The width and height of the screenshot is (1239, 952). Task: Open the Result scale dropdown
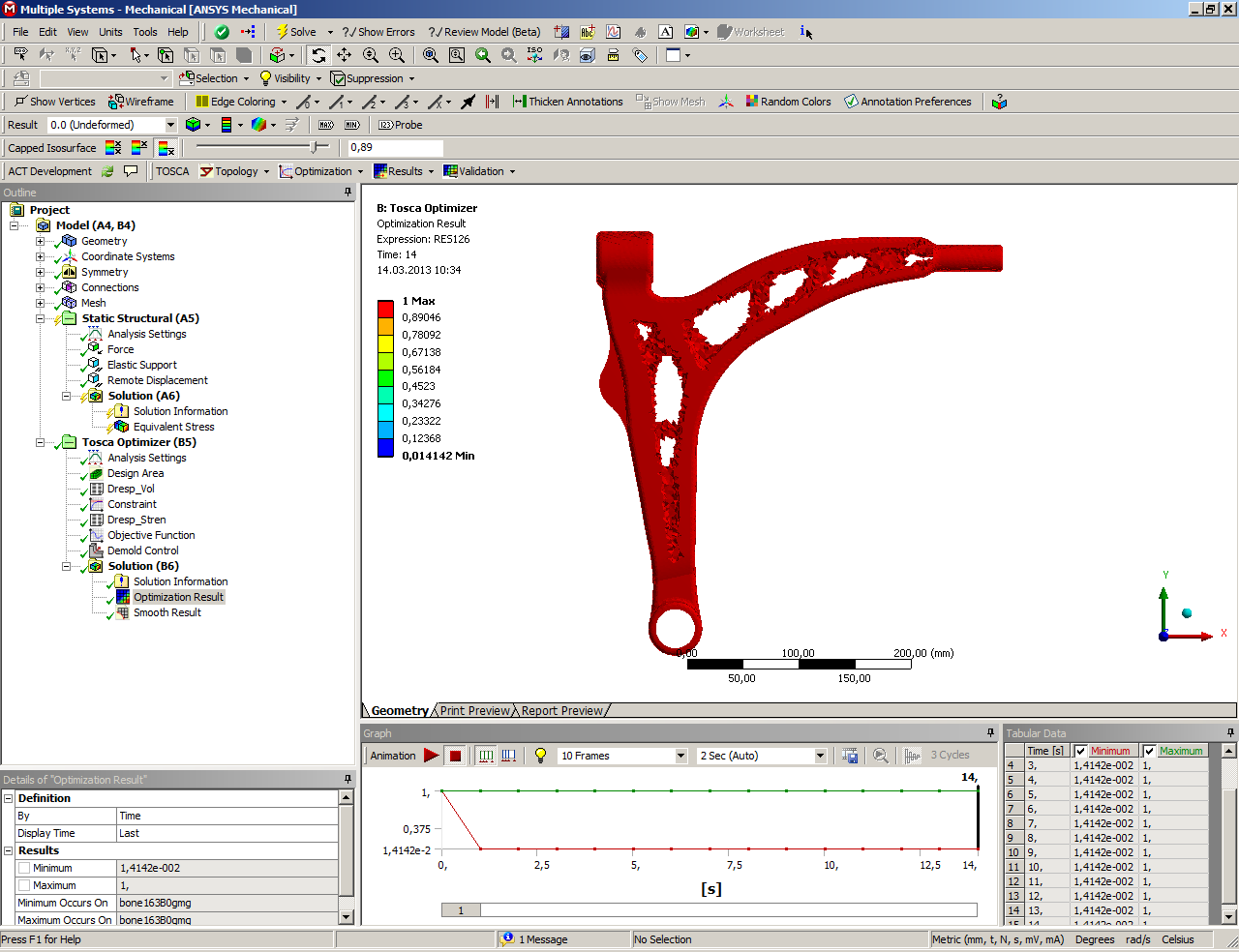(x=171, y=125)
